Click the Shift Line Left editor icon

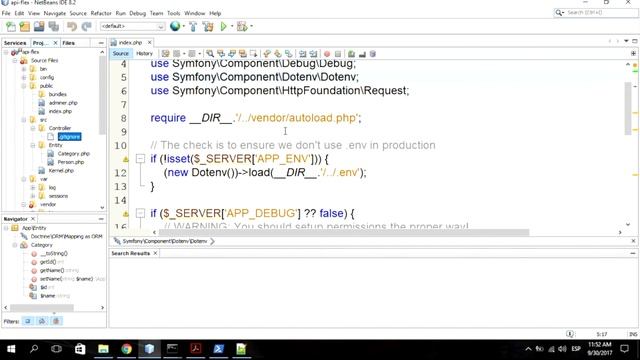tap(302, 53)
